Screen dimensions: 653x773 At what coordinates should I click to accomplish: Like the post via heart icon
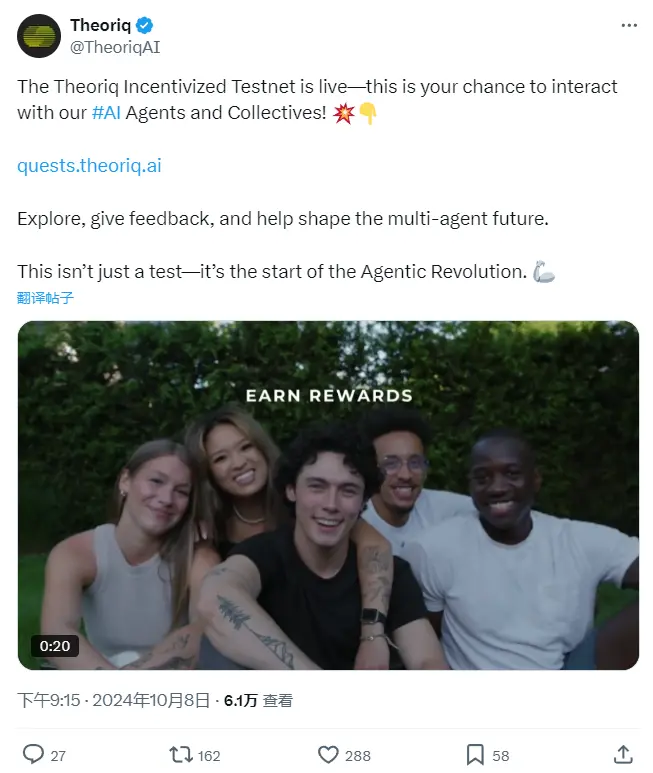328,755
